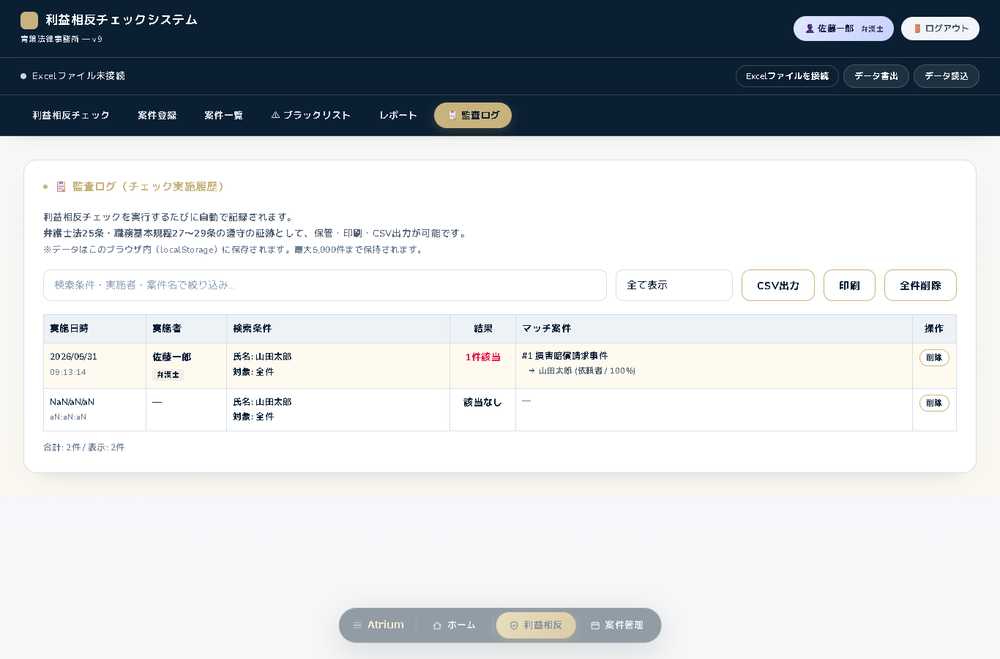This screenshot has height=659, width=1000.
Task: Click the 監査ログ（チェック実施履歴） heading
Action: [x=148, y=187]
